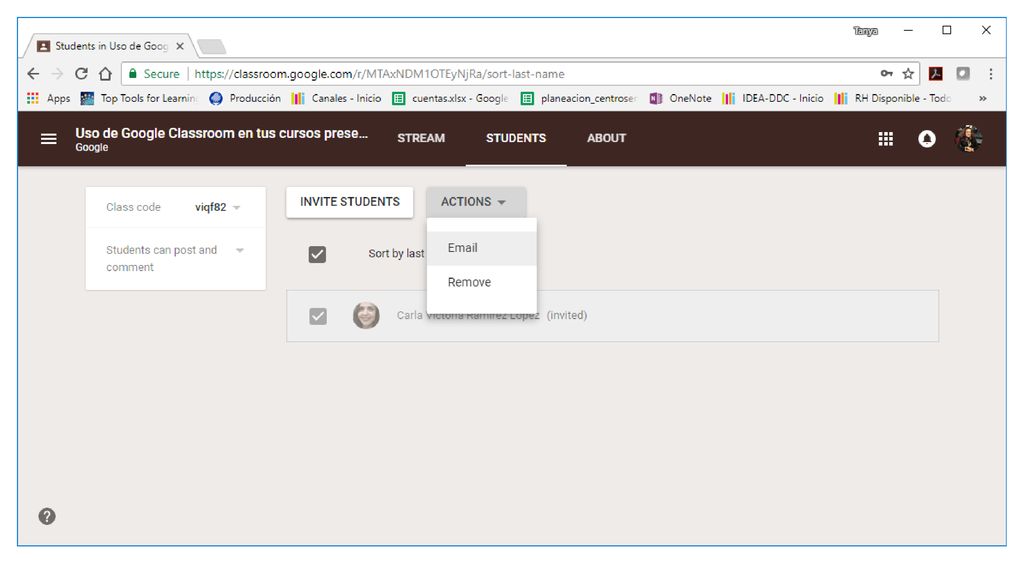Click Carla's student avatar photo
1024x576 pixels.
pos(366,315)
